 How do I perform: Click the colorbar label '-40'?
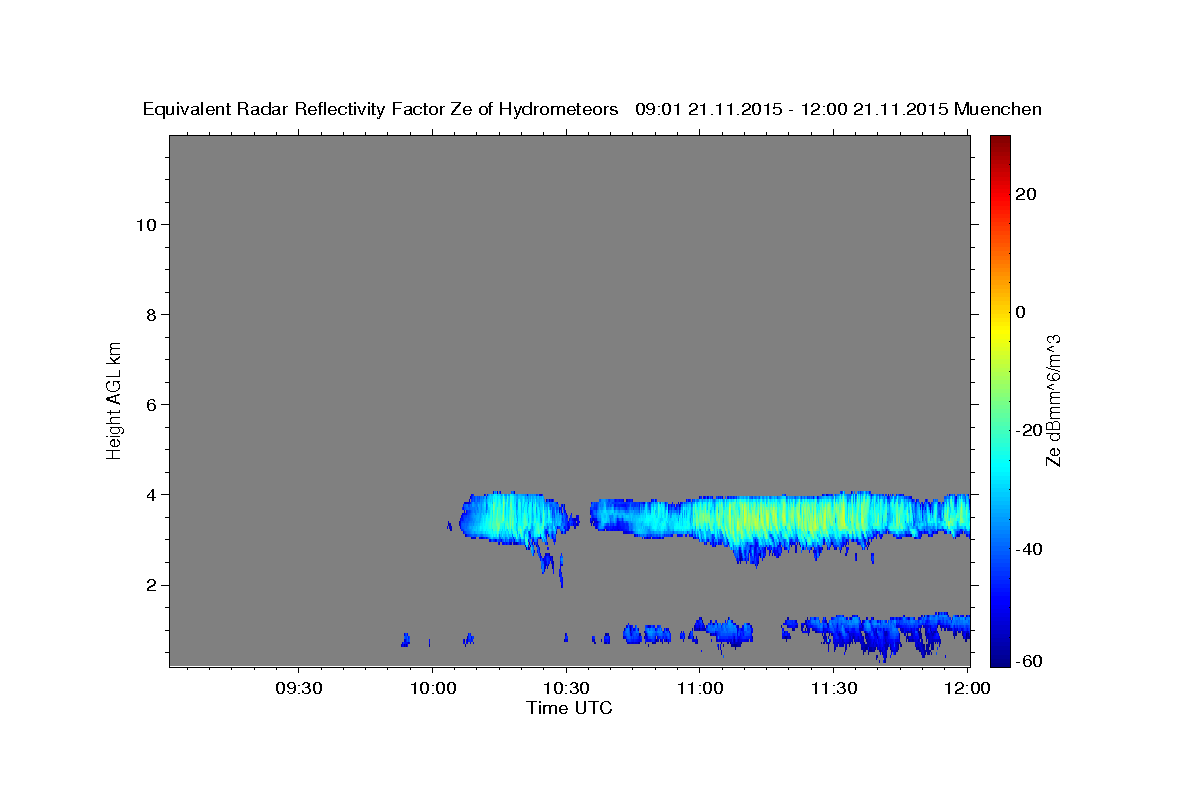coord(1030,549)
